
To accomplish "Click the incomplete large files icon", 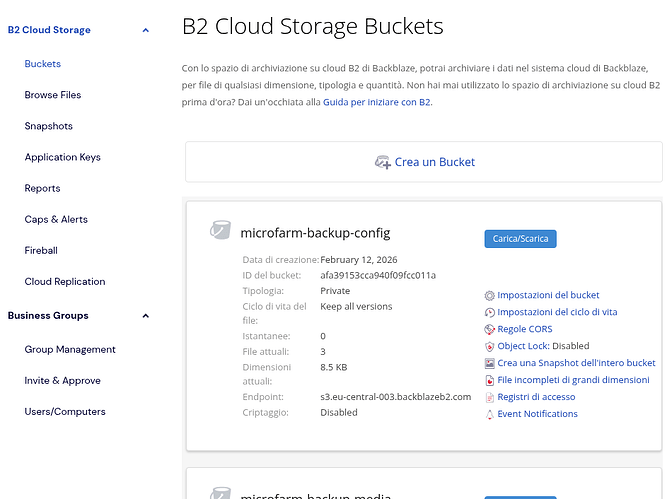I will (490, 380).
